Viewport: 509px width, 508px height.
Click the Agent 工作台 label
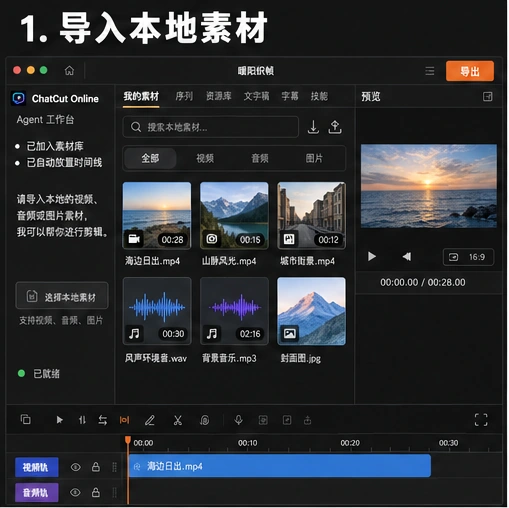click(x=45, y=120)
